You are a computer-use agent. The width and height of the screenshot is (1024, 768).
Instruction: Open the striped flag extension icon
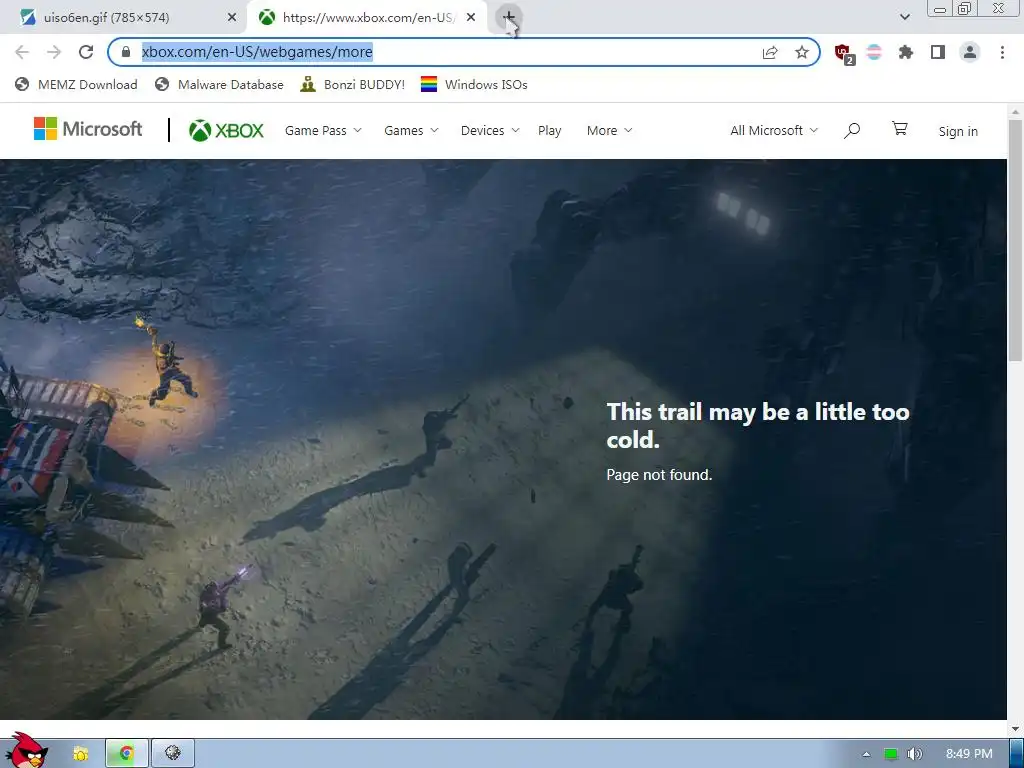point(874,52)
